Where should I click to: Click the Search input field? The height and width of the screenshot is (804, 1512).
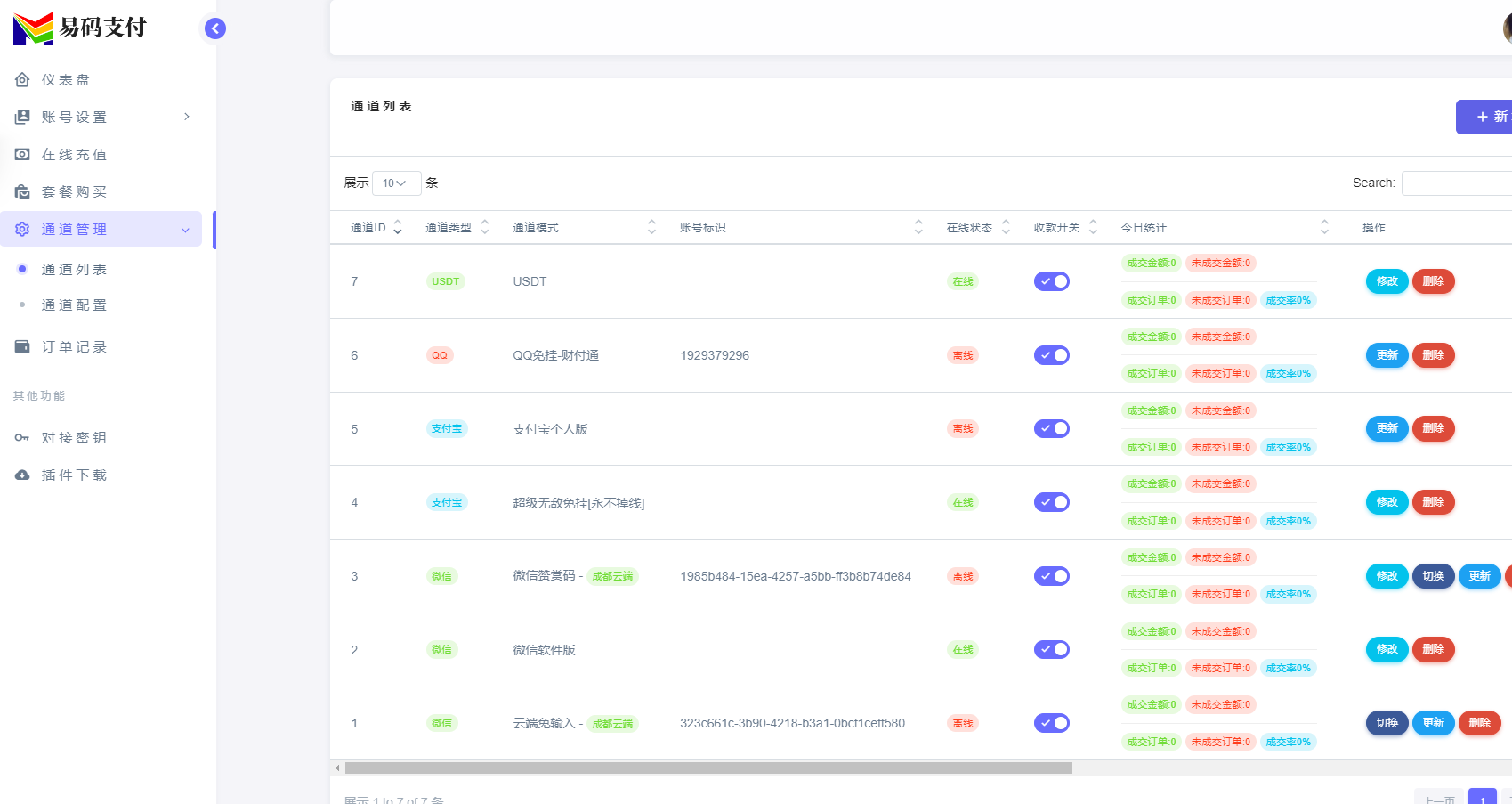click(1457, 183)
